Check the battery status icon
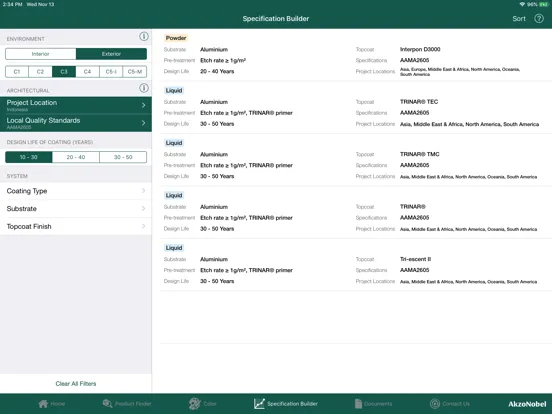 pos(543,4)
